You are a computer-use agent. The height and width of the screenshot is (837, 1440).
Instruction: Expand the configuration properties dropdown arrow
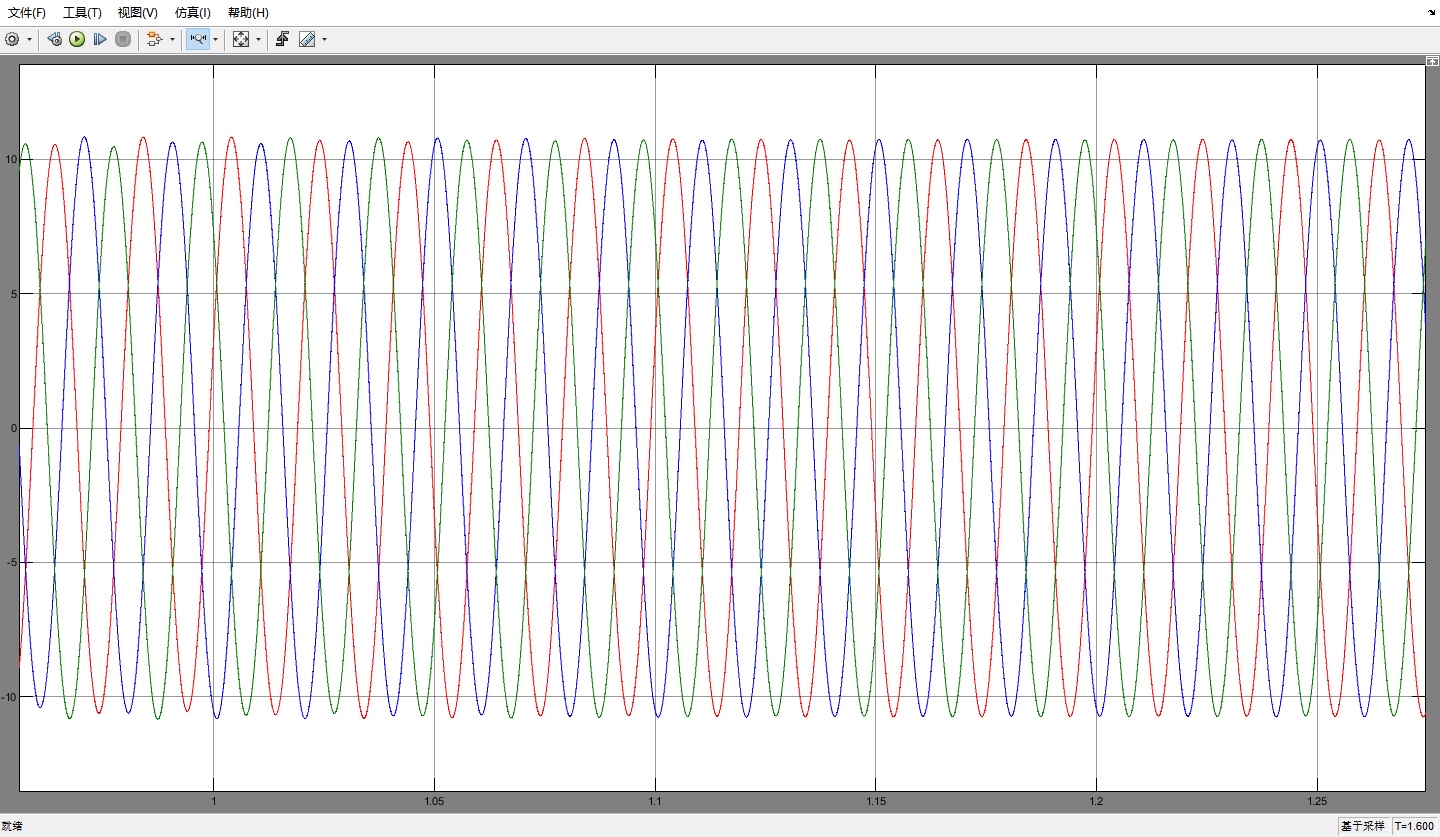click(29, 39)
